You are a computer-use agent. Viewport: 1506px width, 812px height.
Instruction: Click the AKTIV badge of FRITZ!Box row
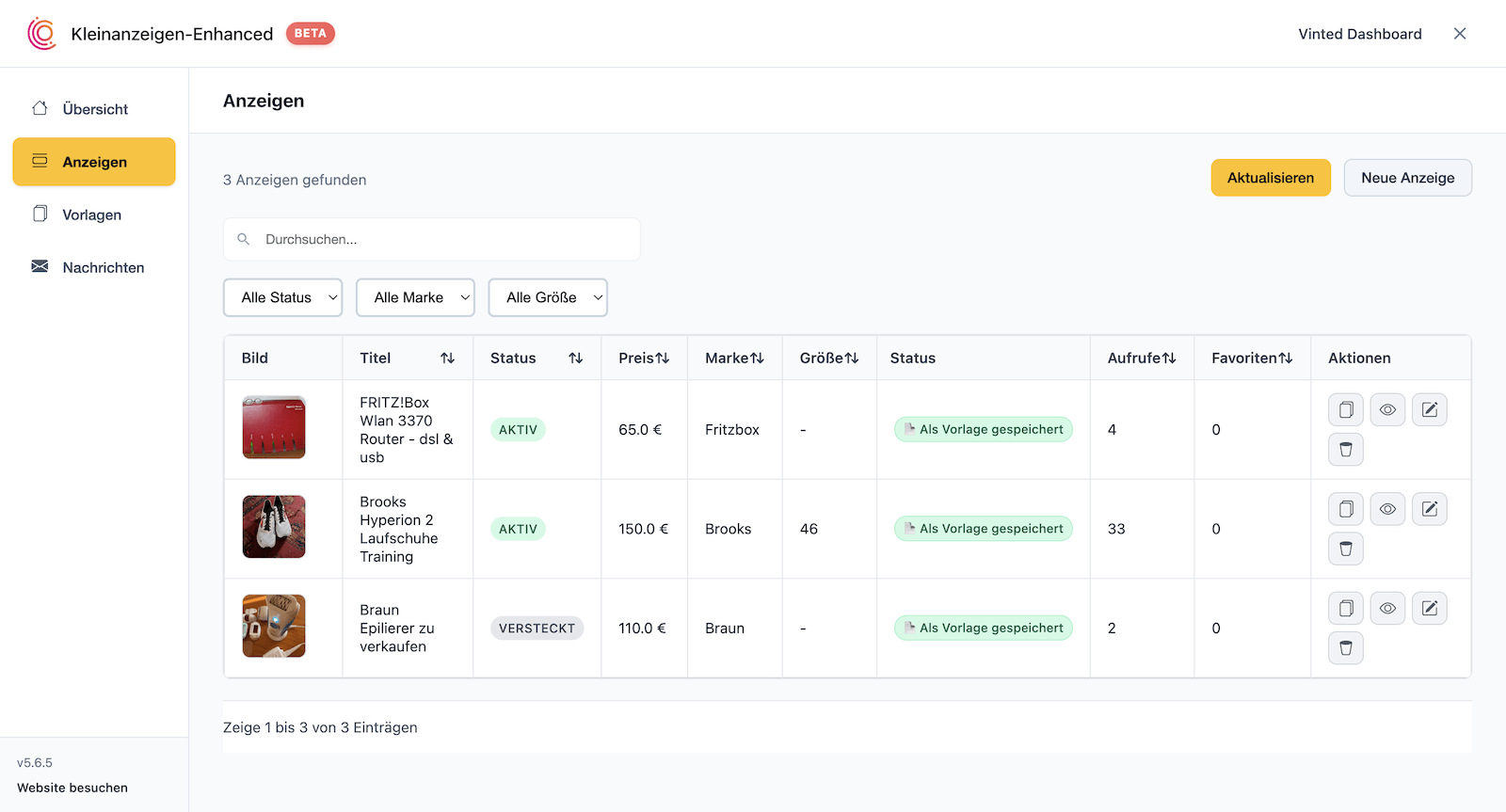[x=518, y=430]
